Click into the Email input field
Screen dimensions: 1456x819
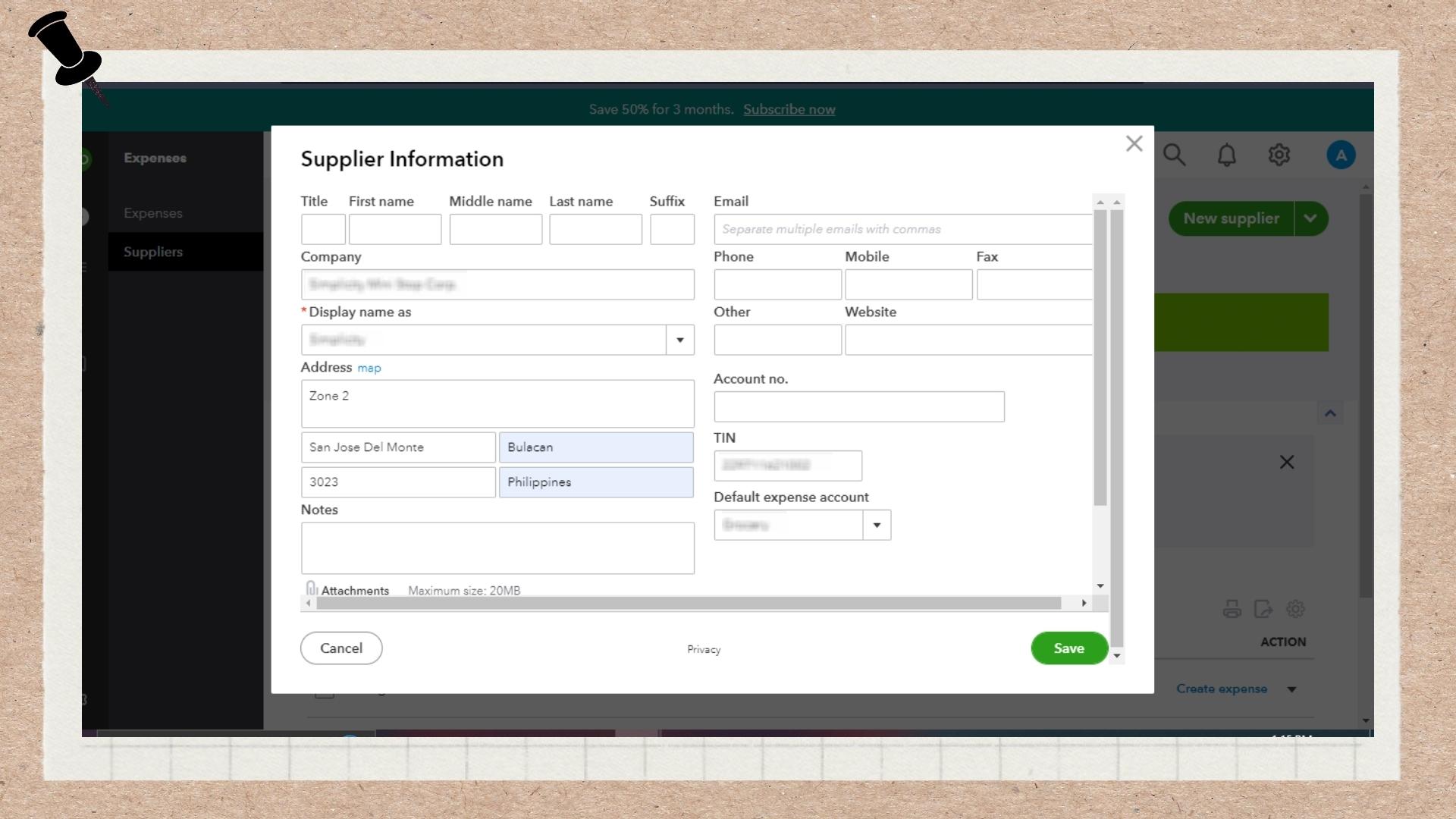pos(902,229)
